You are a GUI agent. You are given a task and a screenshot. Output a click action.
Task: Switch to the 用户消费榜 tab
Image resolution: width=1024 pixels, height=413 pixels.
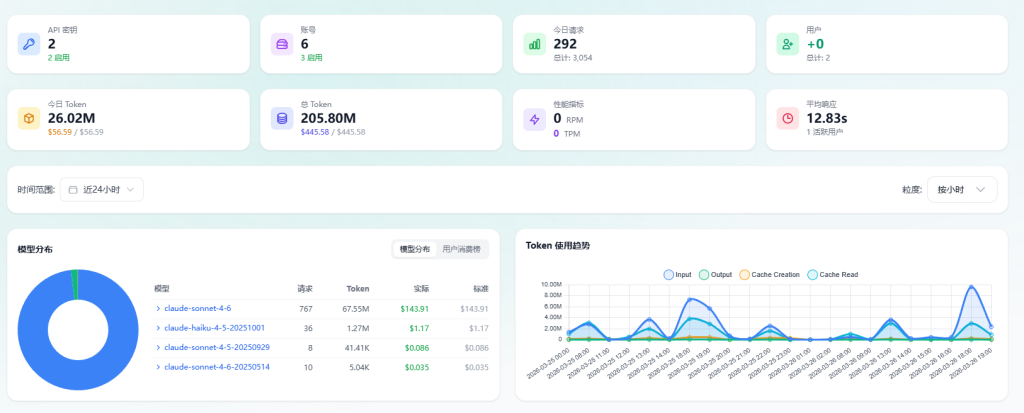coord(460,249)
